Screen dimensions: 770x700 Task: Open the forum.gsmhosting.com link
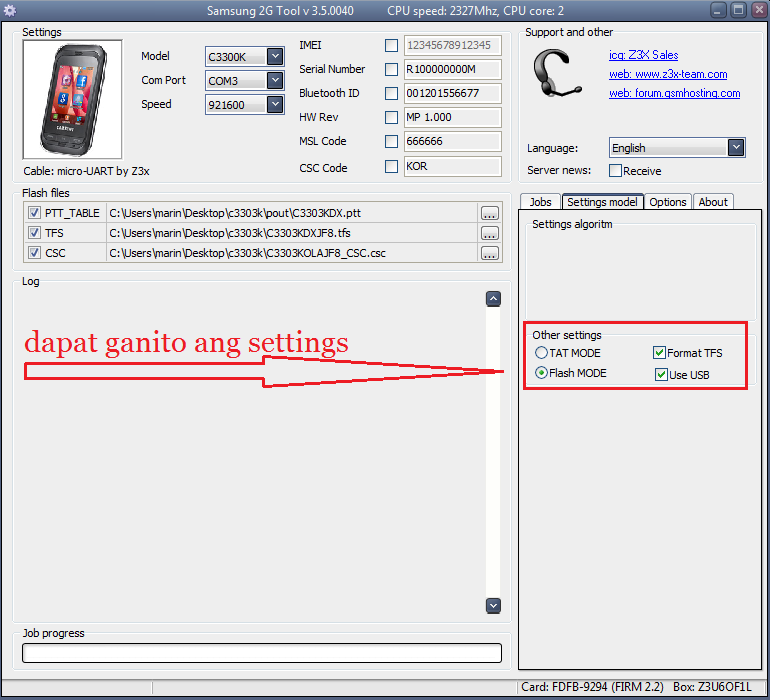point(674,93)
